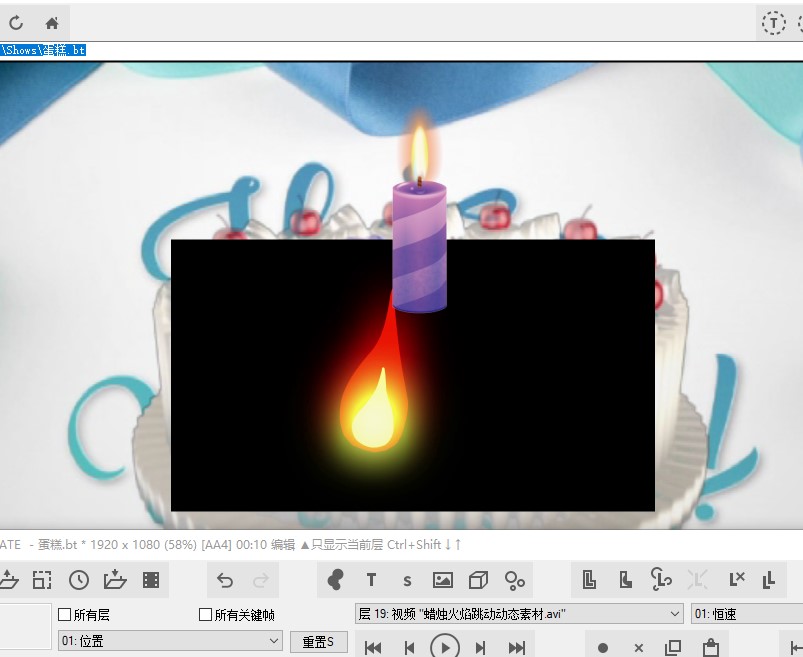
Task: Open the 01: 位置 dropdown
Action: click(x=170, y=641)
